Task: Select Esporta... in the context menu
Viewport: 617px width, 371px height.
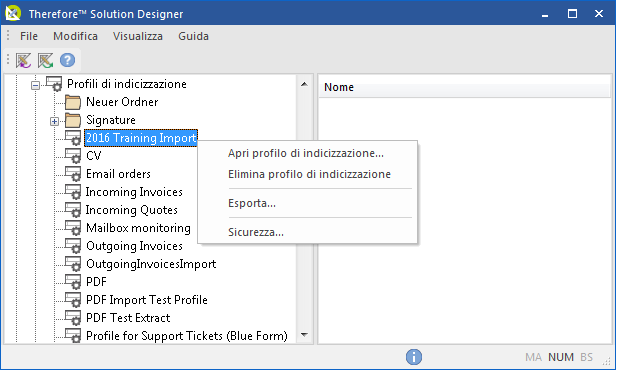Action: 252,203
